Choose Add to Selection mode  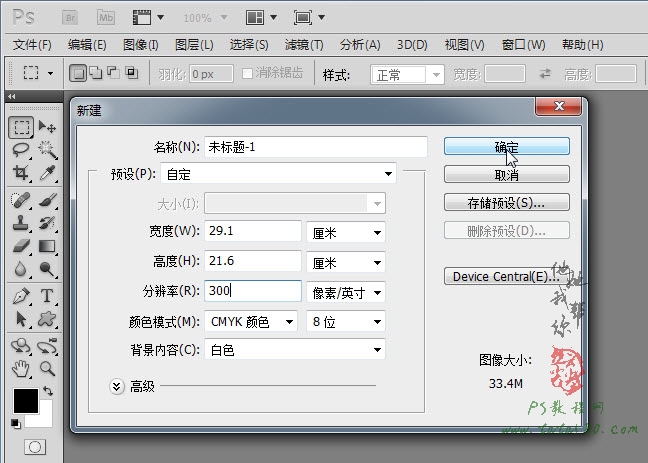[96, 73]
